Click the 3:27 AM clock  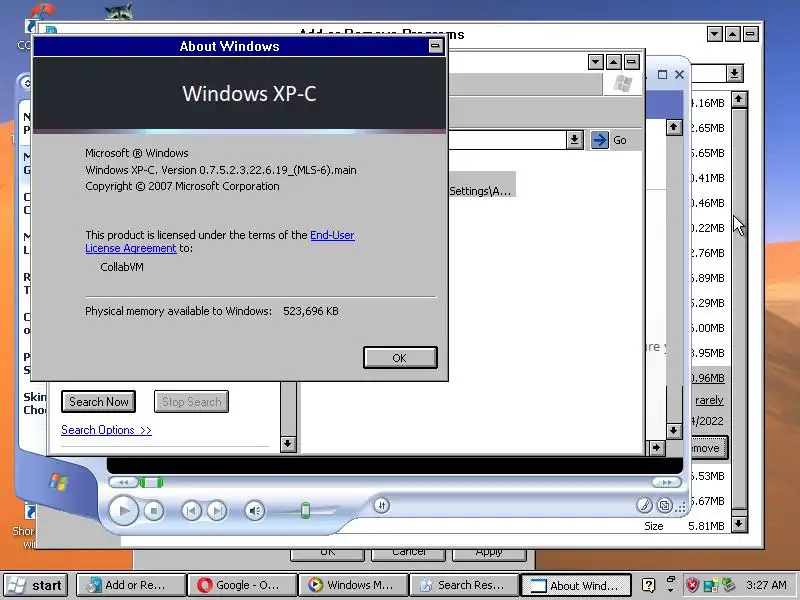click(x=766, y=585)
